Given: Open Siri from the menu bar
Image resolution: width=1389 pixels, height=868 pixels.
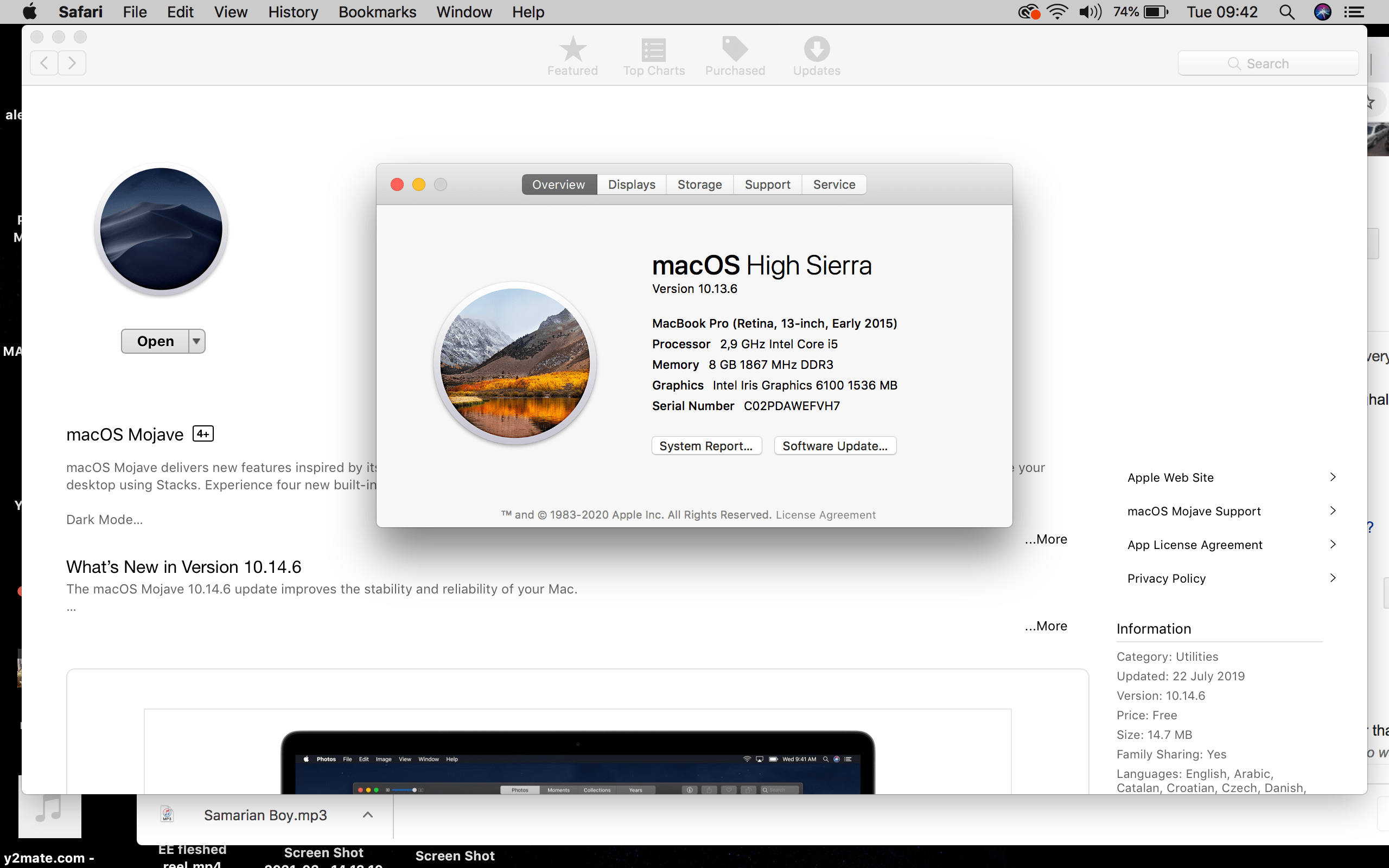Looking at the screenshot, I should point(1322,12).
